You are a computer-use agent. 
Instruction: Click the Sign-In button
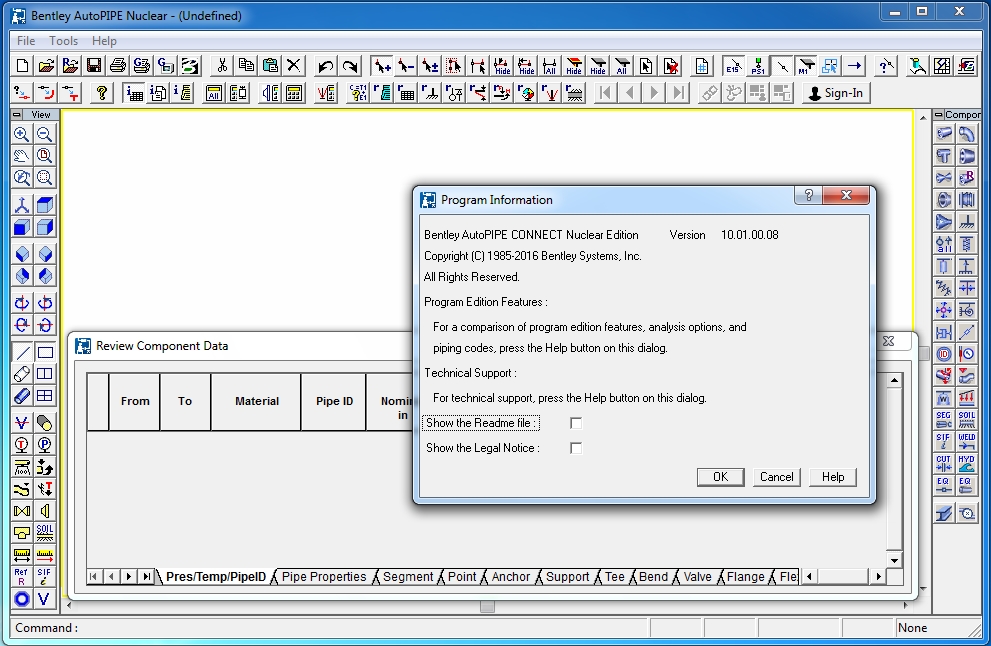click(835, 93)
